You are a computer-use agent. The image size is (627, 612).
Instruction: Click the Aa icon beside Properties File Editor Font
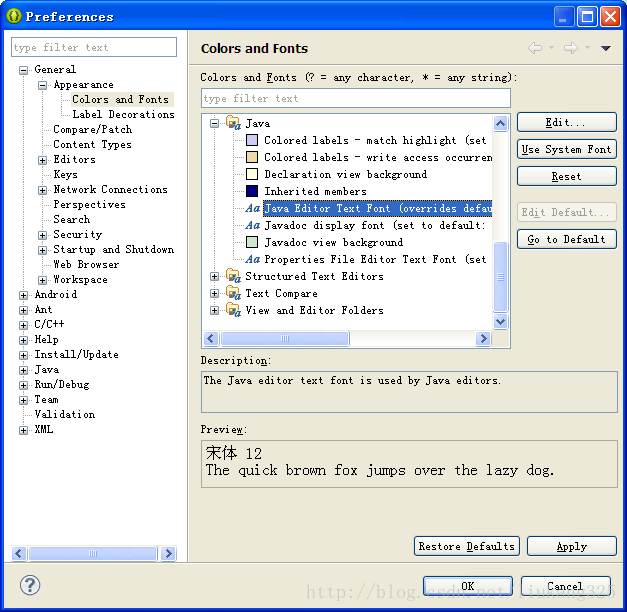pyautogui.click(x=253, y=259)
